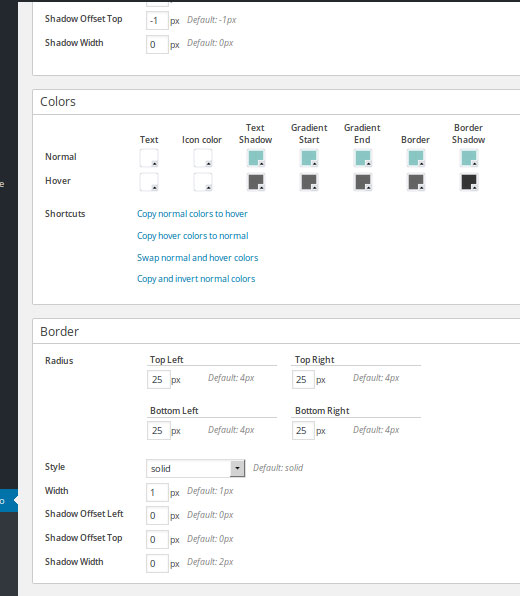Click Copy hover colors to normal link
Viewport: 520px width, 596px height.
(x=192, y=236)
